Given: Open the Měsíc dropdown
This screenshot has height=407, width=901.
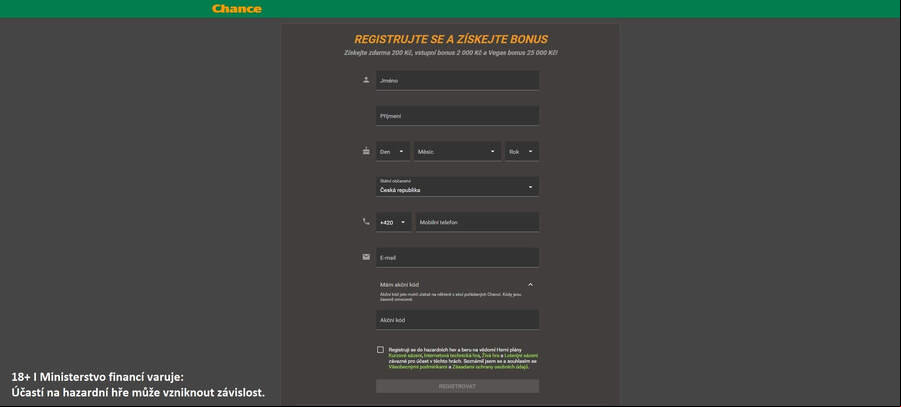Looking at the screenshot, I should click(x=457, y=152).
